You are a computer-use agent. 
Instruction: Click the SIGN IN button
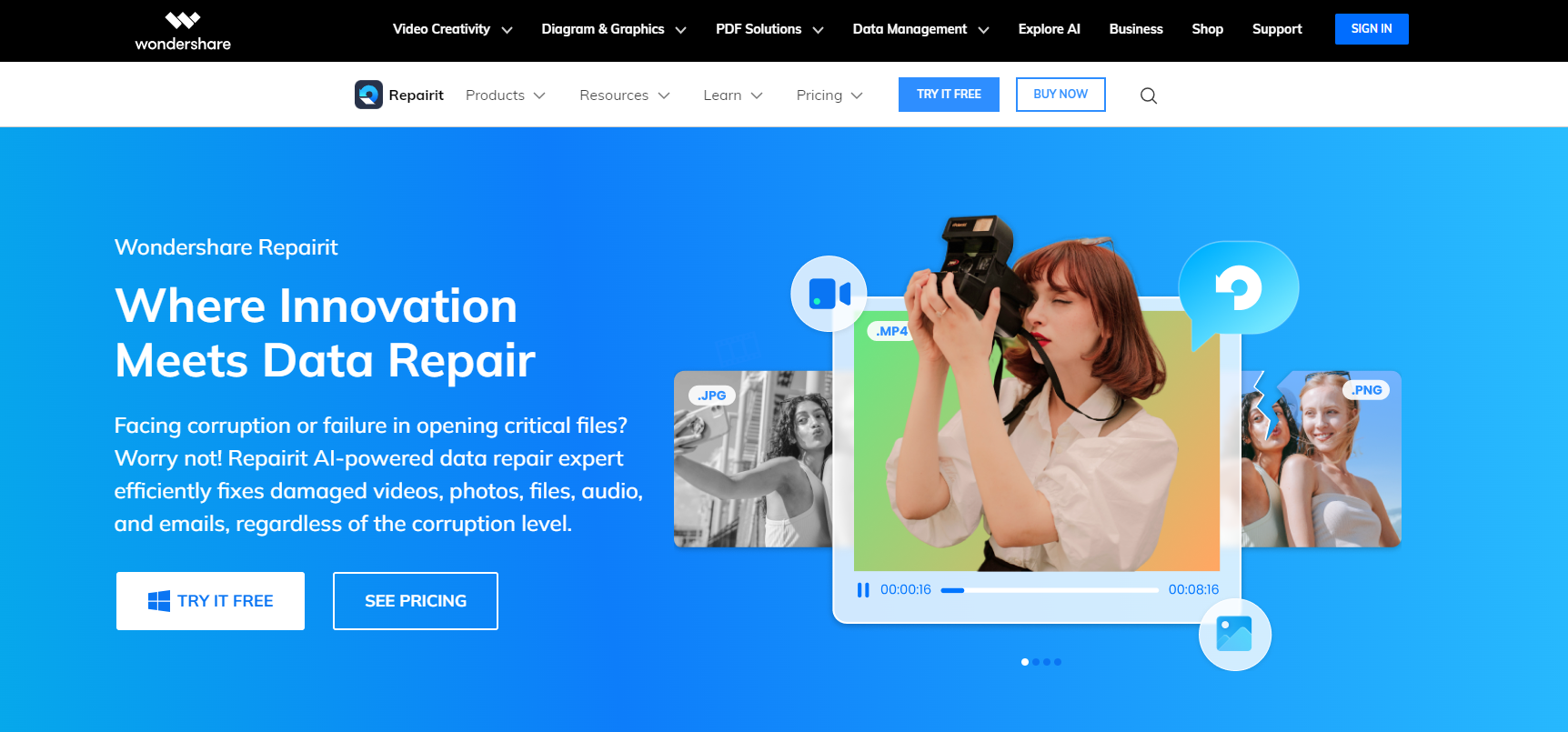coord(1372,29)
